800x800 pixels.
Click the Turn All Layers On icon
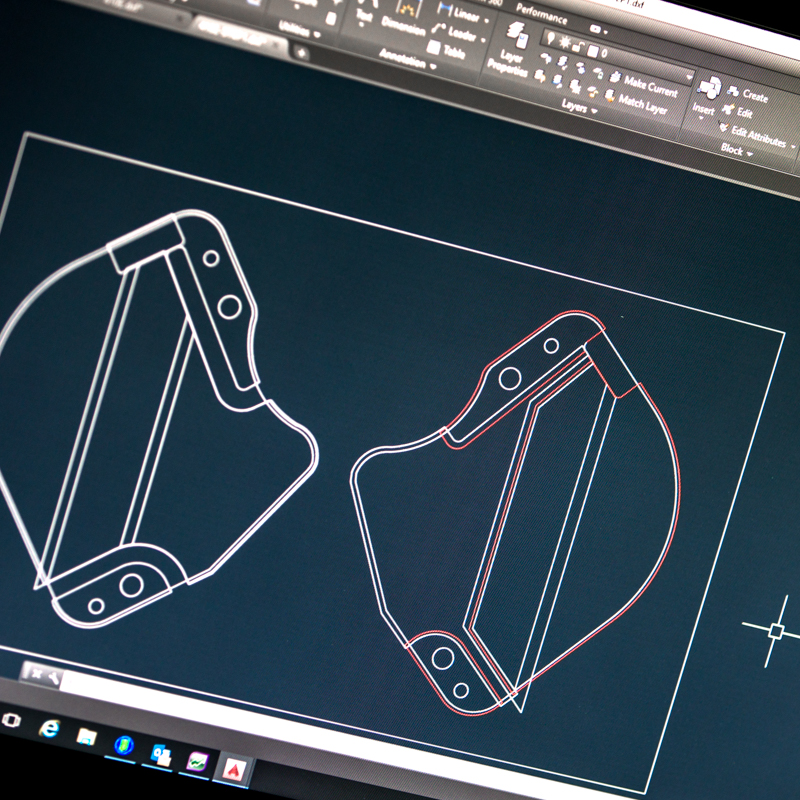pyautogui.click(x=540, y=76)
